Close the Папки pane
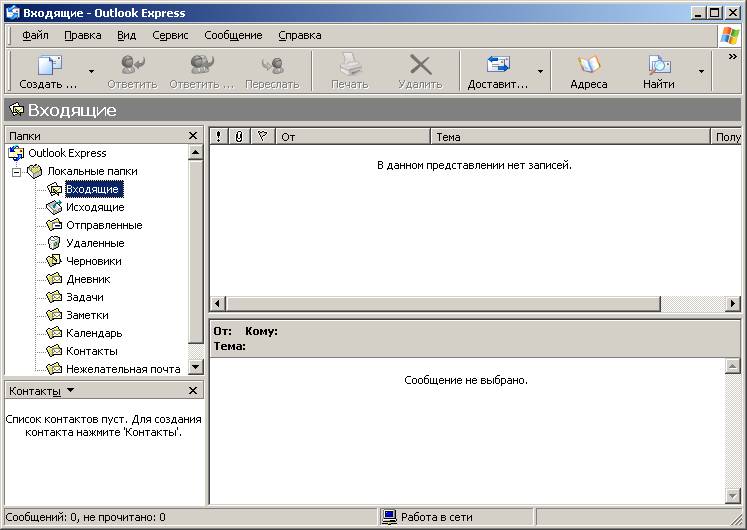Screen dimensions: 747x530 click(x=193, y=136)
